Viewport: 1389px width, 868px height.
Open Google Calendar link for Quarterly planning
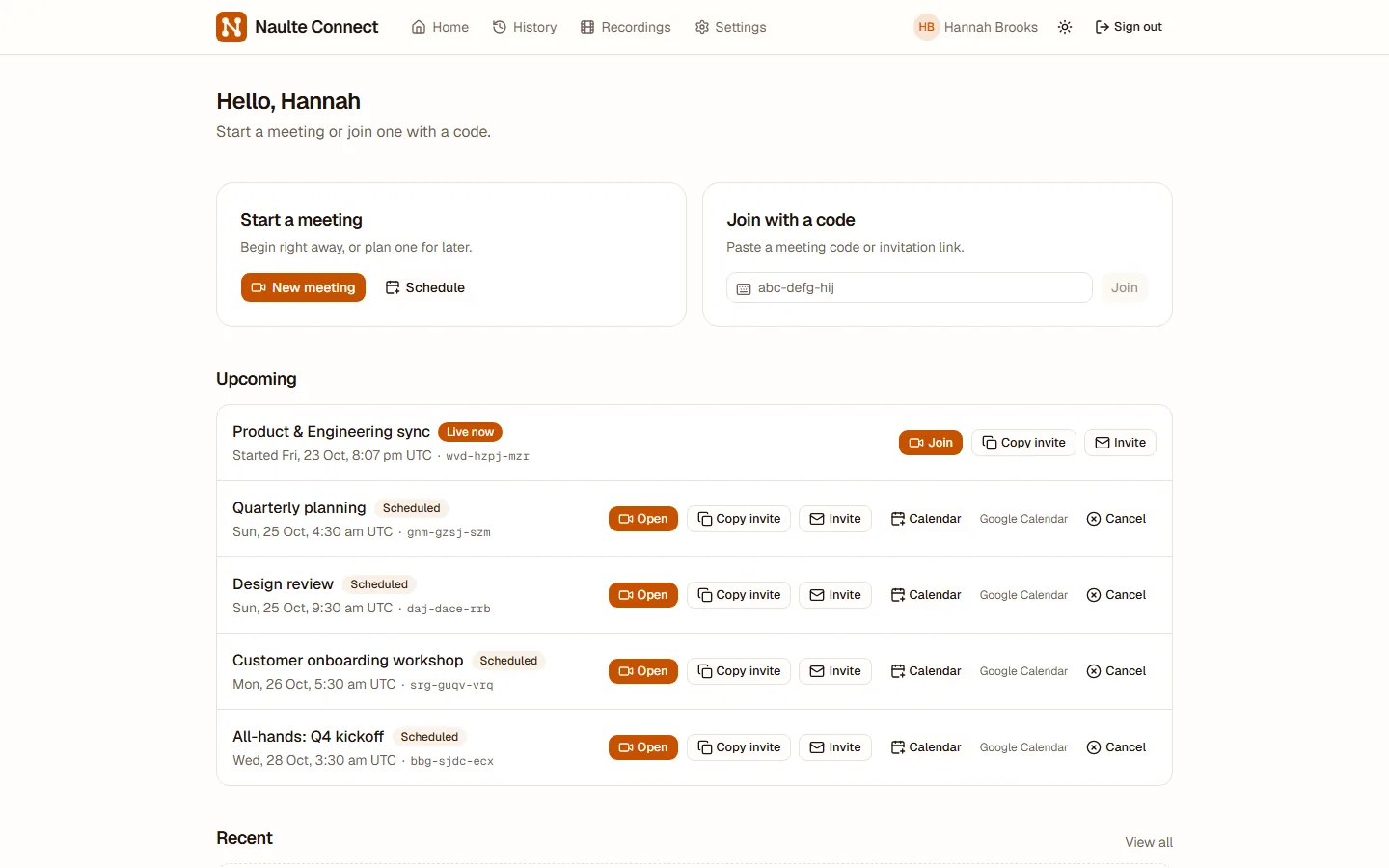tap(1023, 519)
